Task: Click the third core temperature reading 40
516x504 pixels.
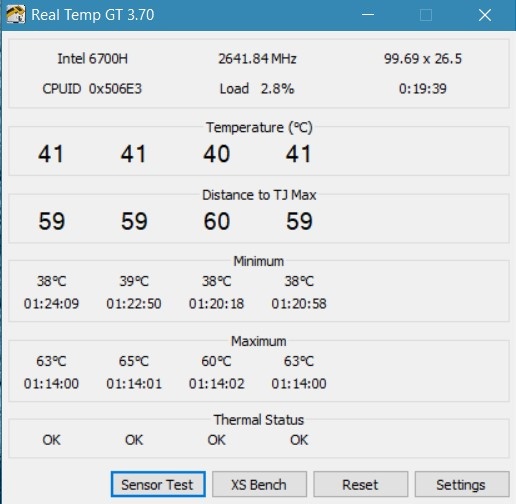Action: tap(217, 154)
